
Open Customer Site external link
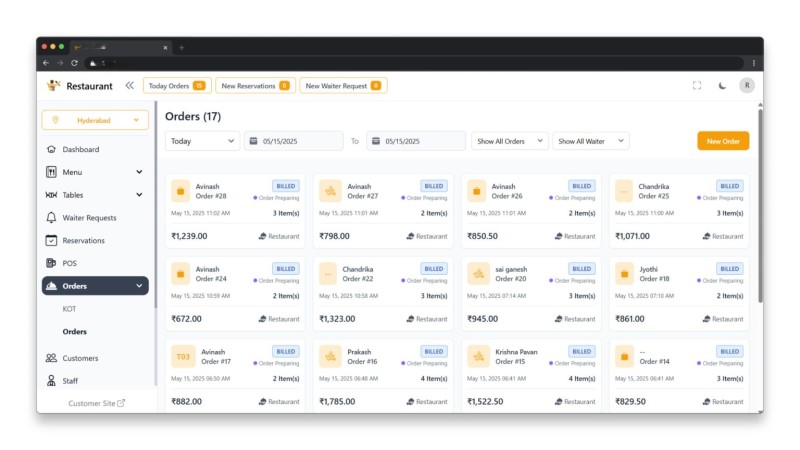click(96, 403)
